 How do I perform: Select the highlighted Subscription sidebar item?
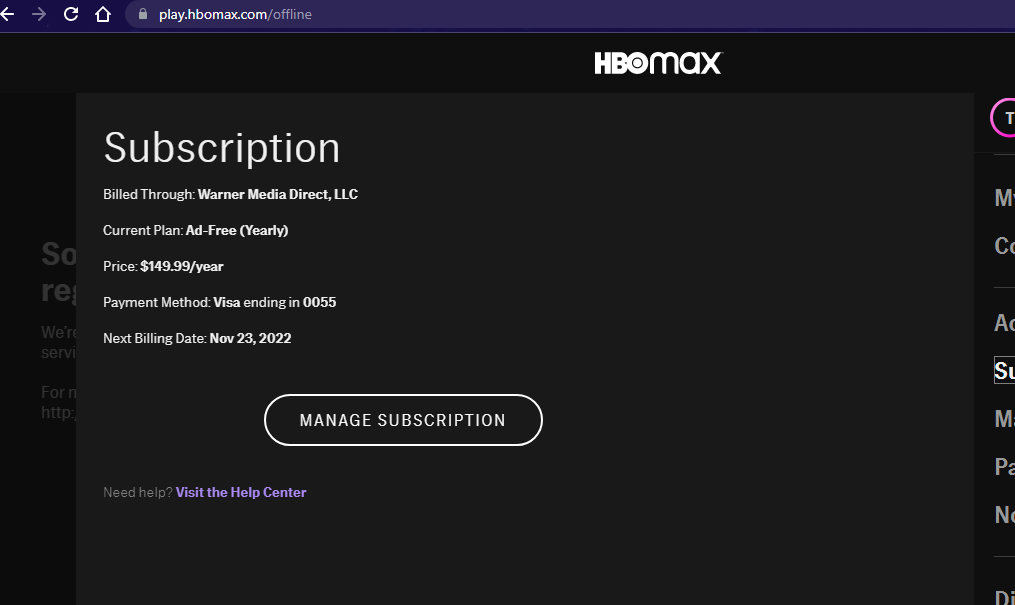(x=1004, y=370)
